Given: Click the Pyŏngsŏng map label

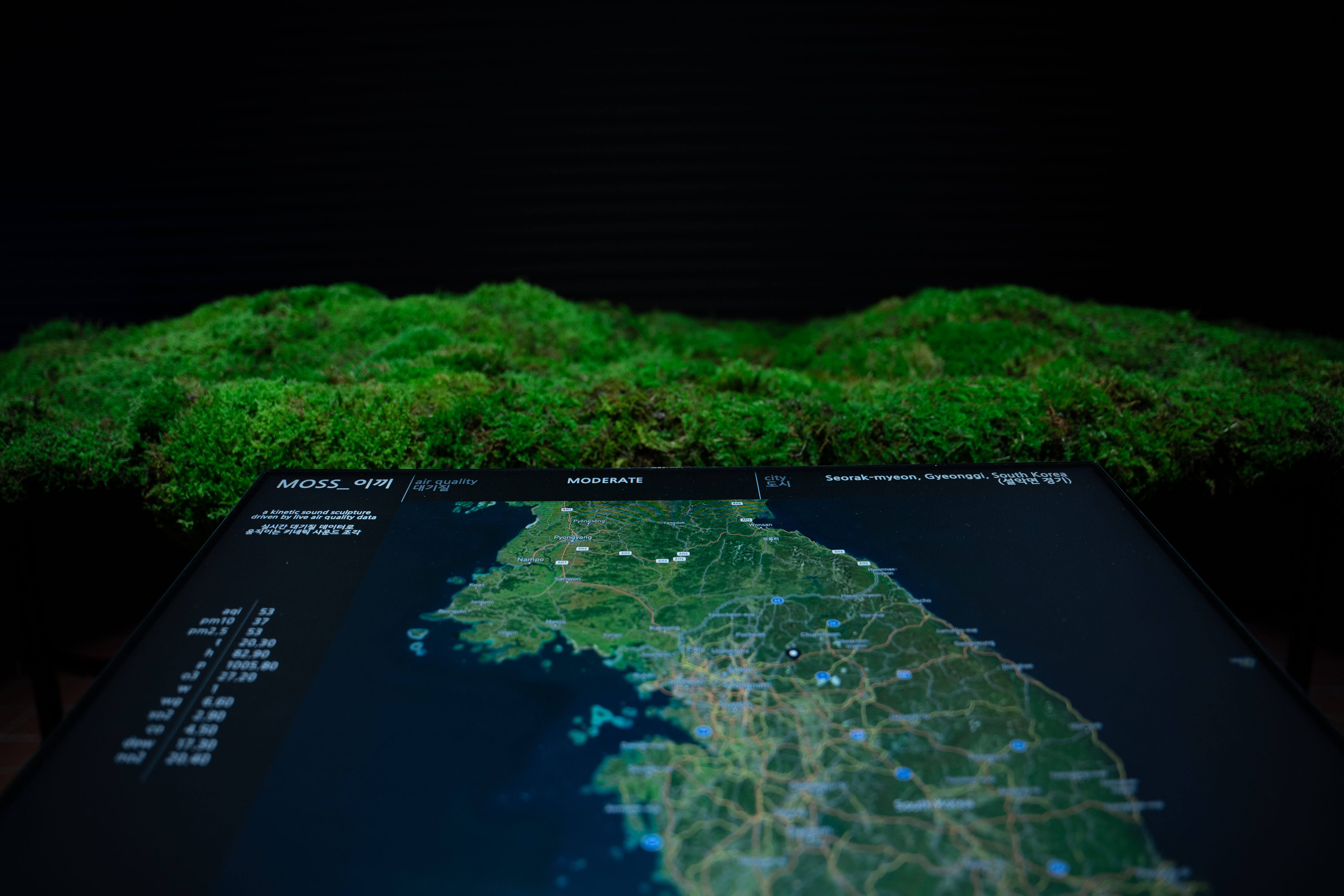Looking at the screenshot, I should (589, 521).
